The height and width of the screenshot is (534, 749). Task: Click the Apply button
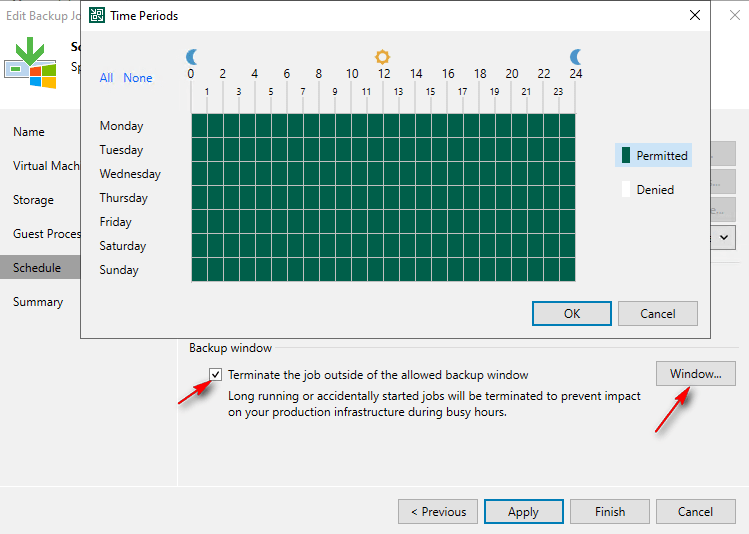[x=523, y=512]
